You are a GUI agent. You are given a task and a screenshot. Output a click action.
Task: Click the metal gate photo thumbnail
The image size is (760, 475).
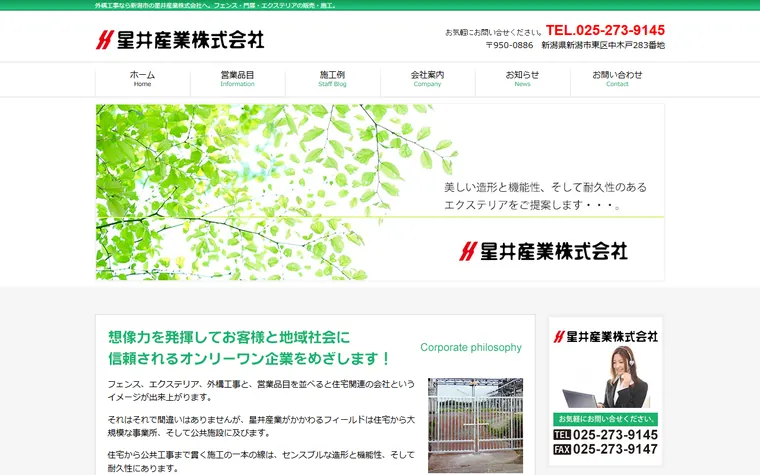[475, 425]
